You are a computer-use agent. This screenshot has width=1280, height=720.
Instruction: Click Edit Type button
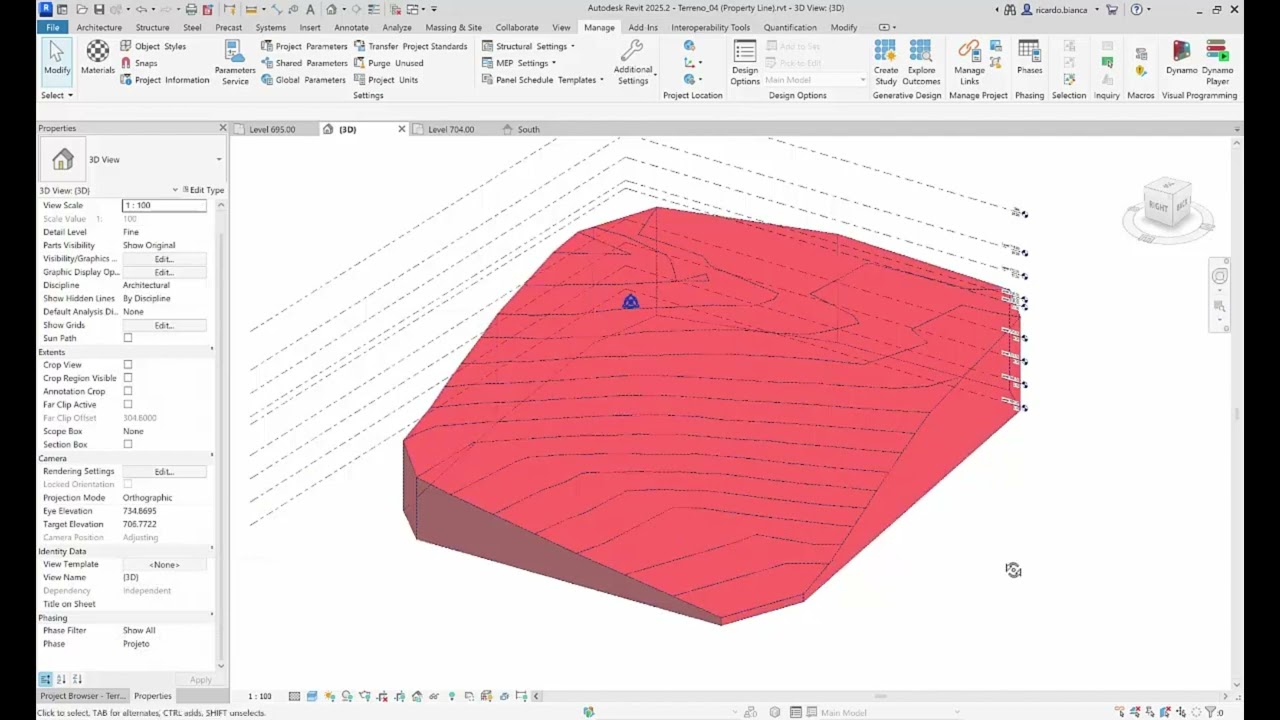click(x=203, y=190)
